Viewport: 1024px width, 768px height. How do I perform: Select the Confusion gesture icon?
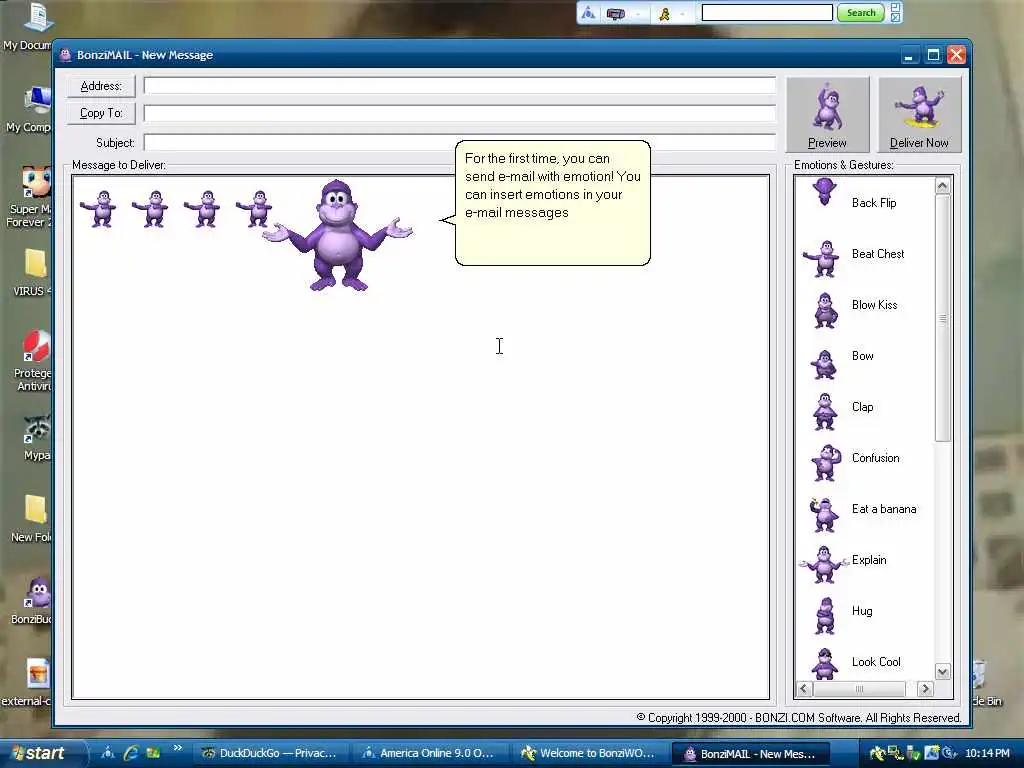tap(825, 462)
